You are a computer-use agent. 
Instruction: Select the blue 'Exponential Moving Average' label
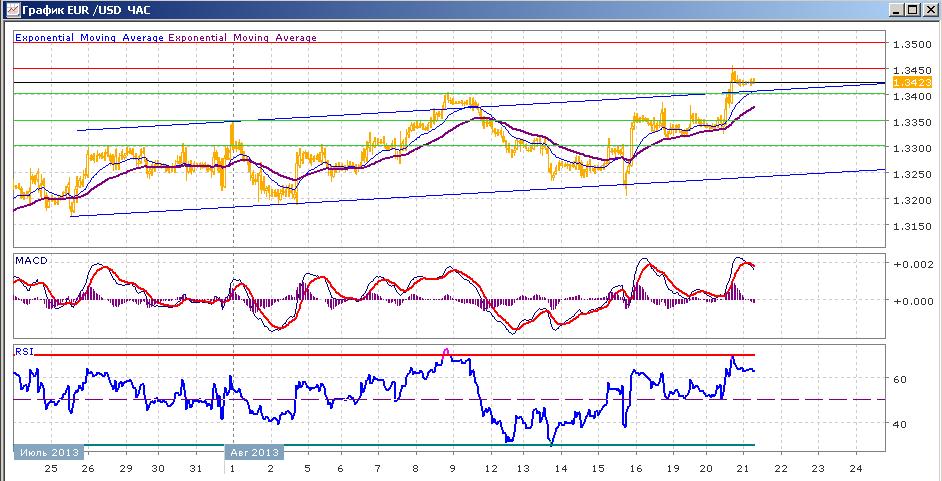90,37
